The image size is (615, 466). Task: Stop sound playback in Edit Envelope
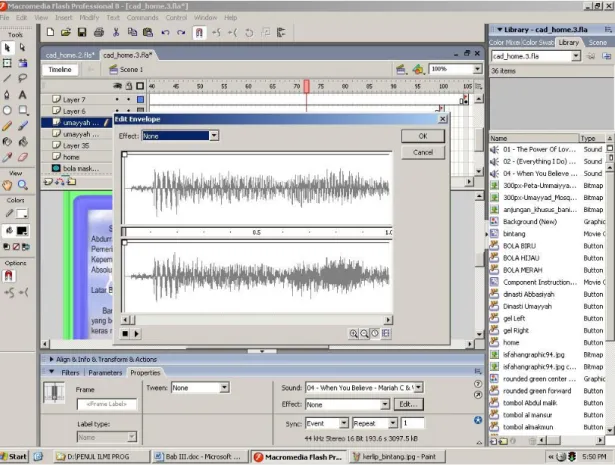tap(125, 334)
